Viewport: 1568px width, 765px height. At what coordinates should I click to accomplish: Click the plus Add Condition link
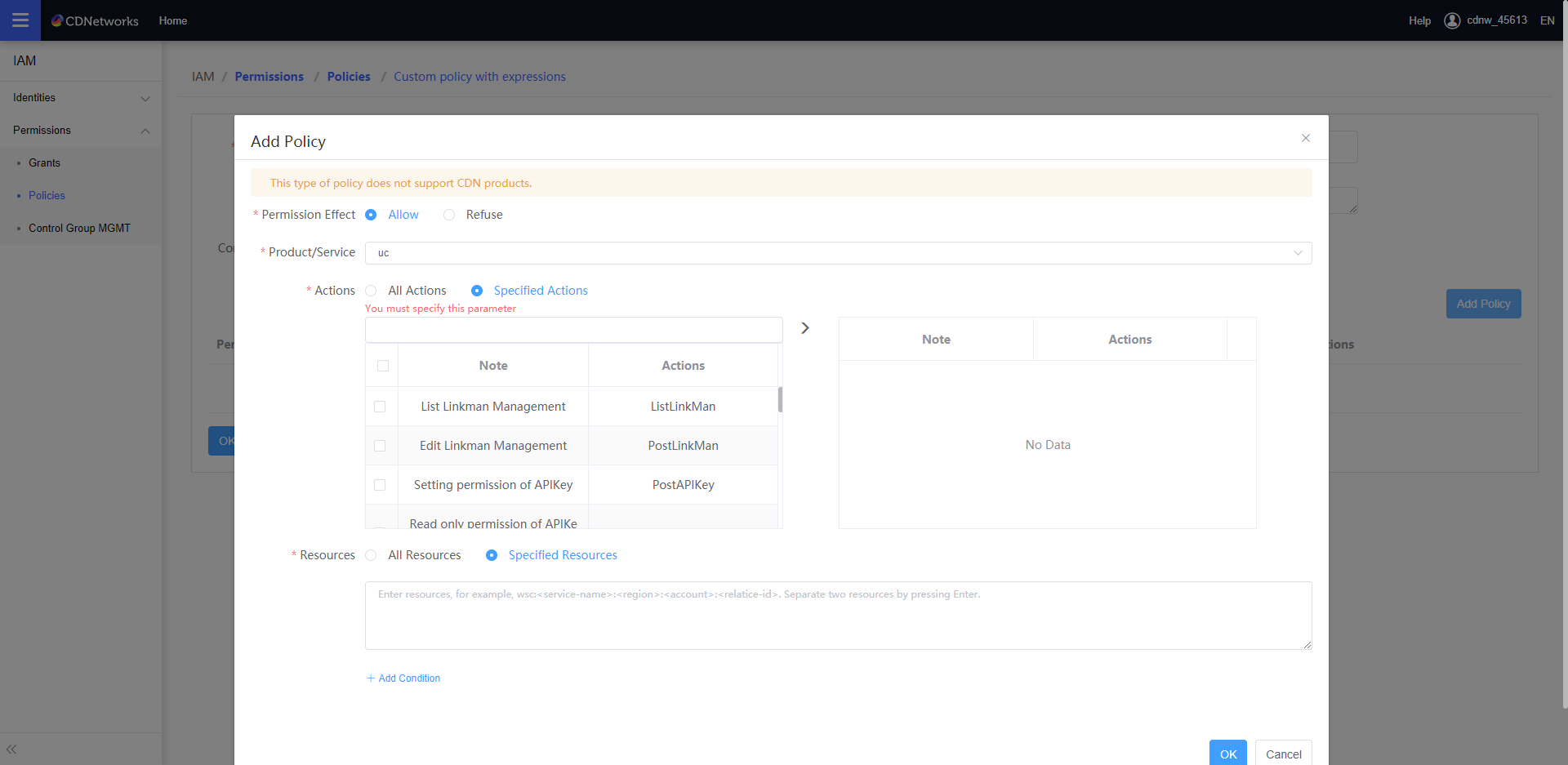[x=403, y=678]
